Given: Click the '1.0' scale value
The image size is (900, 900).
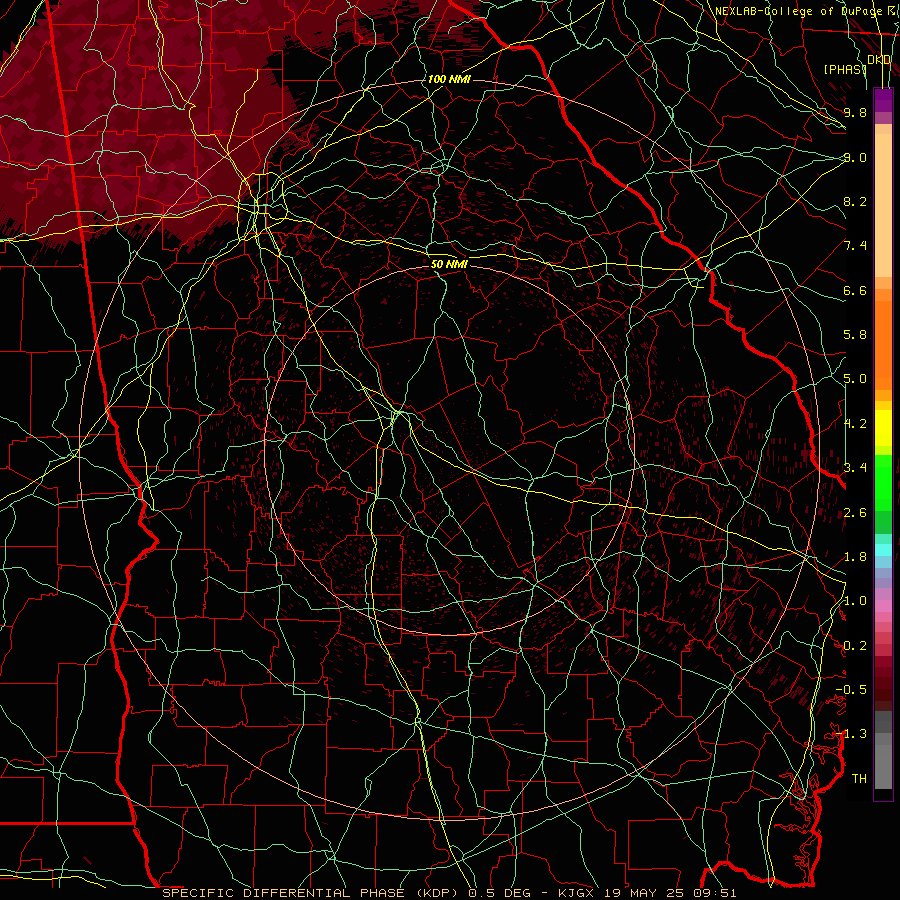Looking at the screenshot, I should pyautogui.click(x=855, y=601).
